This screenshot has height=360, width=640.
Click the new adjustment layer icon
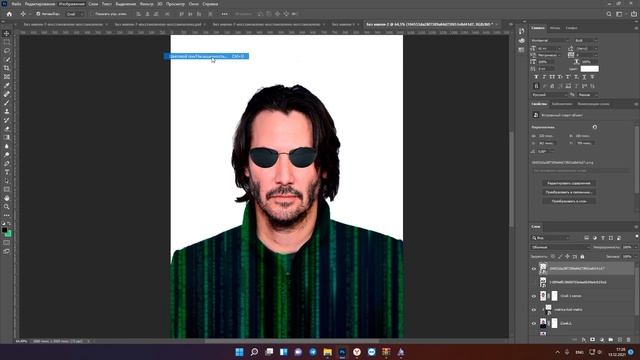[602, 340]
